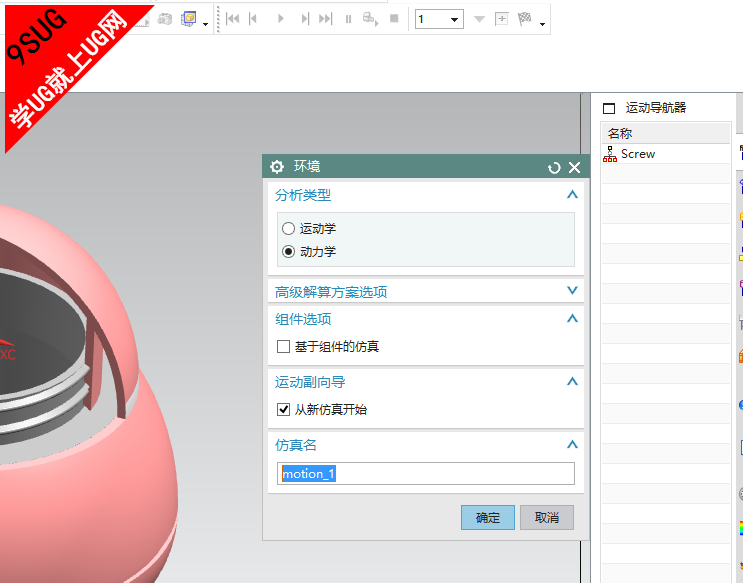
Task: Click the 仿真名 section title
Action: tap(296, 446)
